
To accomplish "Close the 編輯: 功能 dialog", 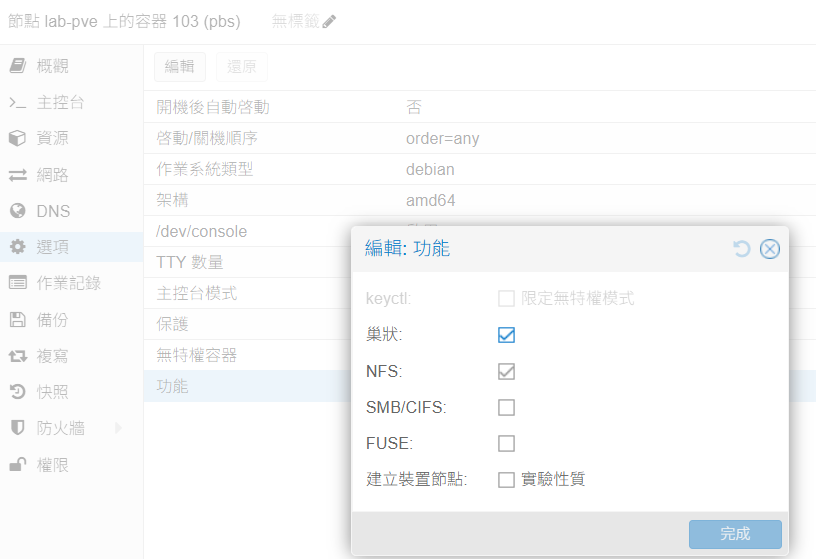I will [769, 249].
